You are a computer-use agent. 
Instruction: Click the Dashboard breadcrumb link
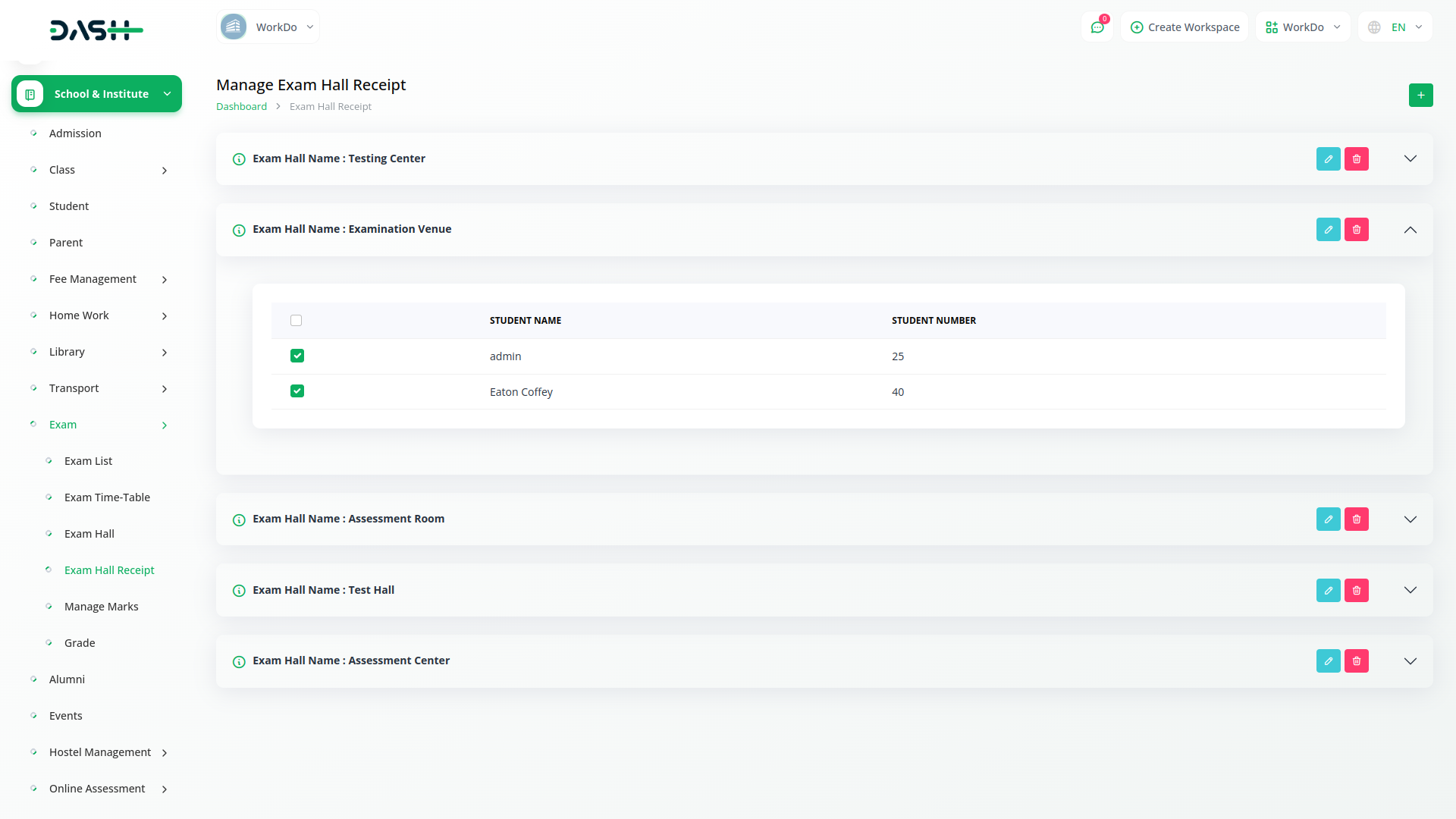click(241, 107)
